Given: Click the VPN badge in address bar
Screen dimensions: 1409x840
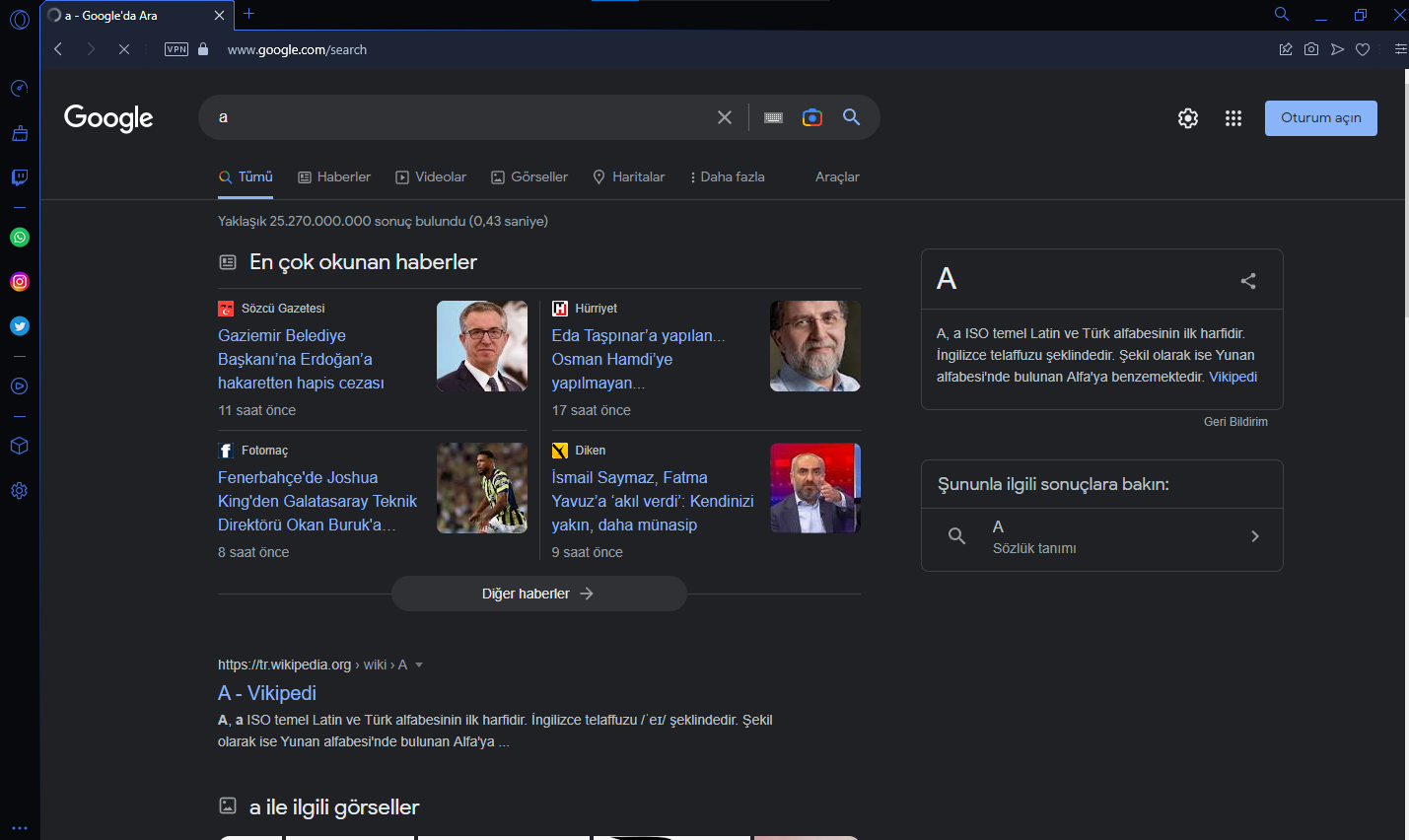Looking at the screenshot, I should click(176, 49).
